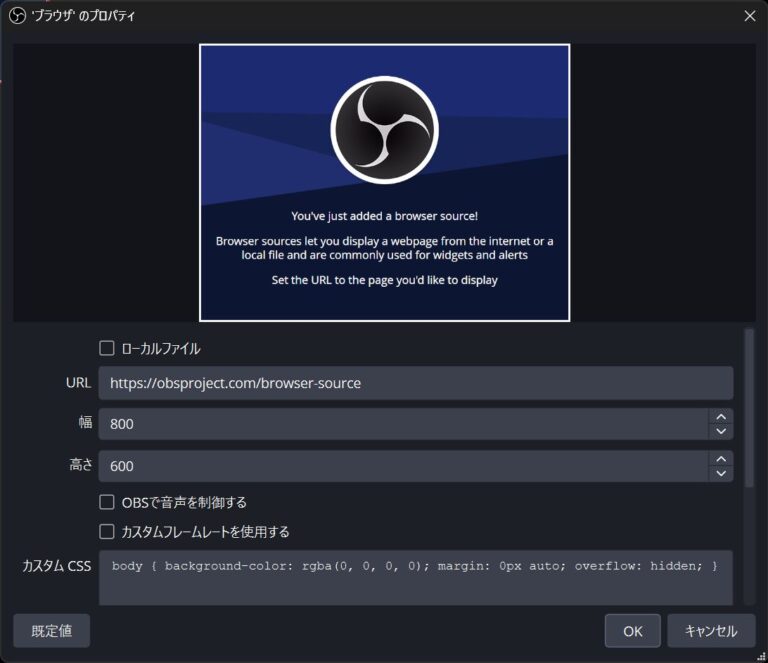Close the browser properties dialog with X
Screen dimensions: 768x663
coord(750,16)
